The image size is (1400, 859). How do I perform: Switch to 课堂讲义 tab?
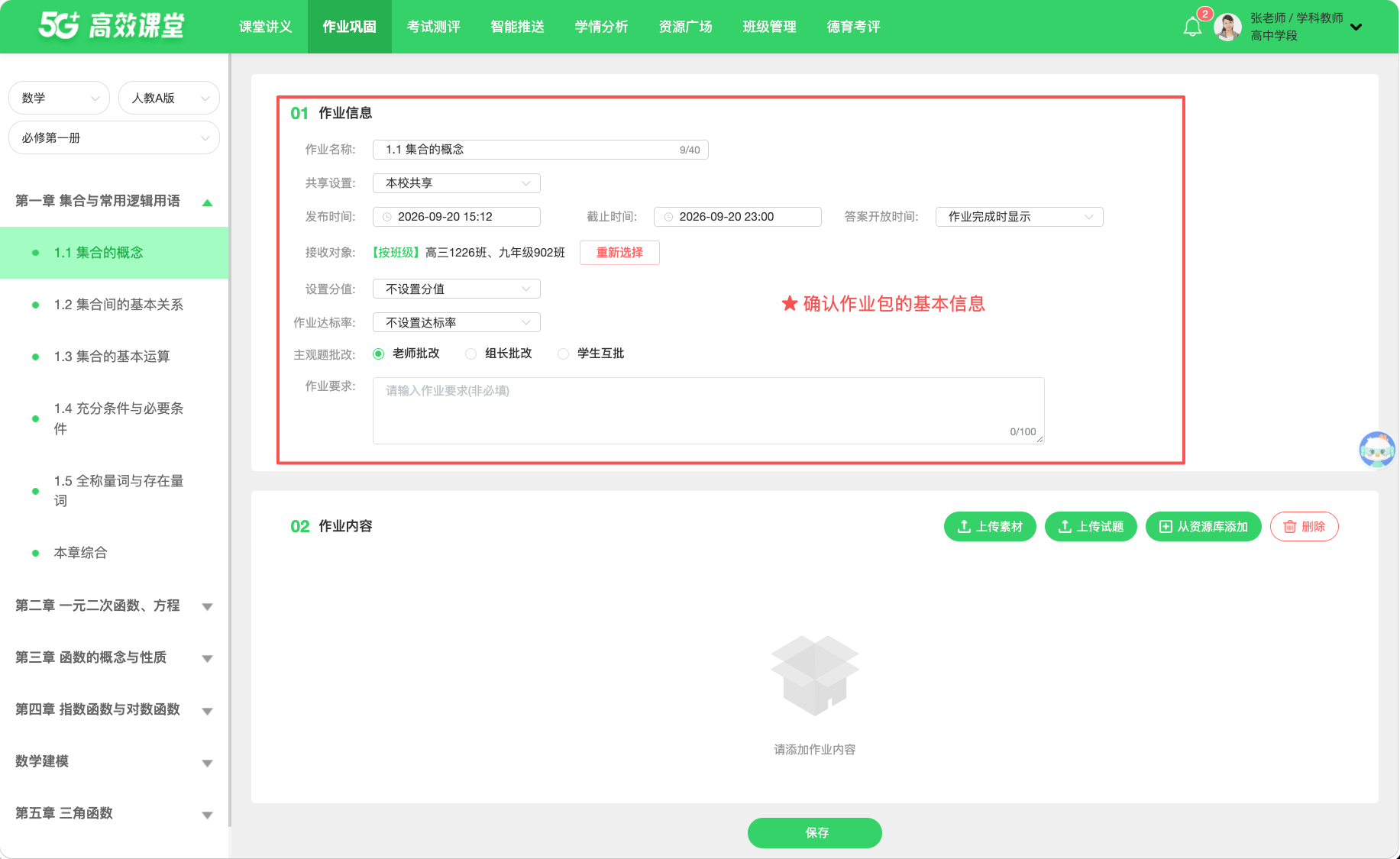(265, 27)
